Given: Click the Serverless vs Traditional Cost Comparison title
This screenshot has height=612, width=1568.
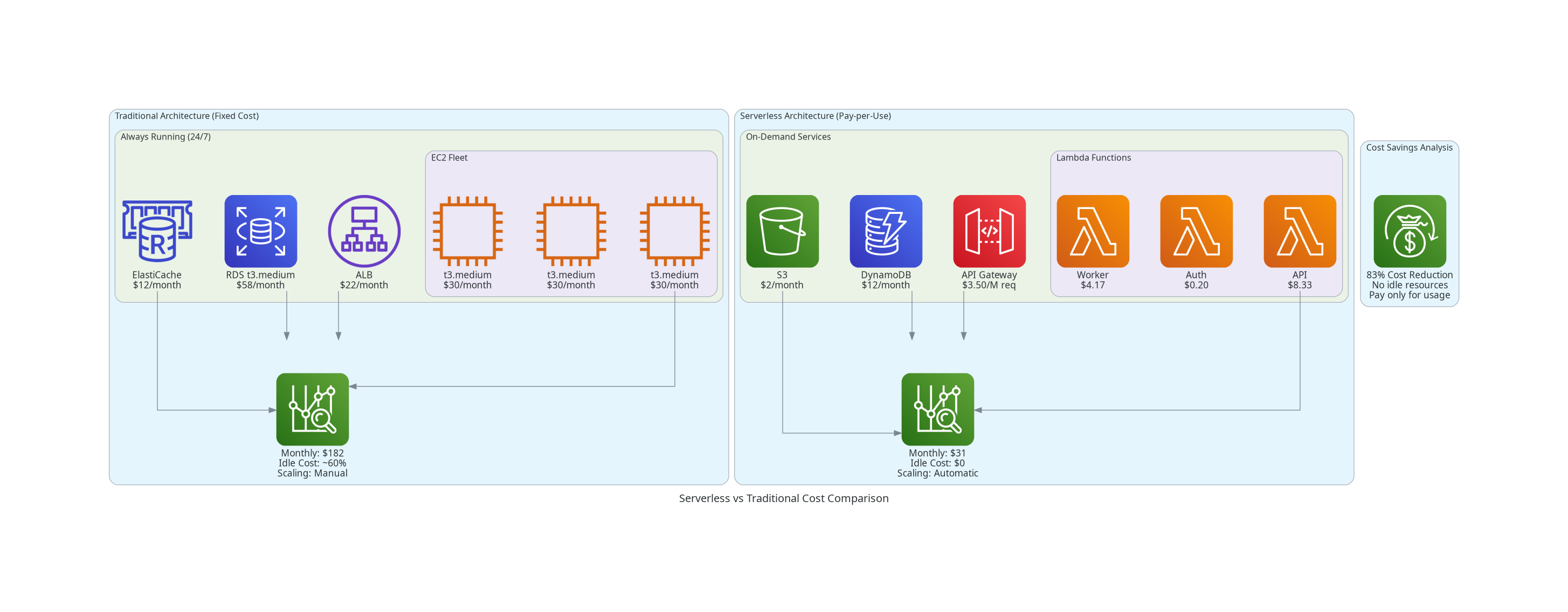Looking at the screenshot, I should [x=783, y=498].
